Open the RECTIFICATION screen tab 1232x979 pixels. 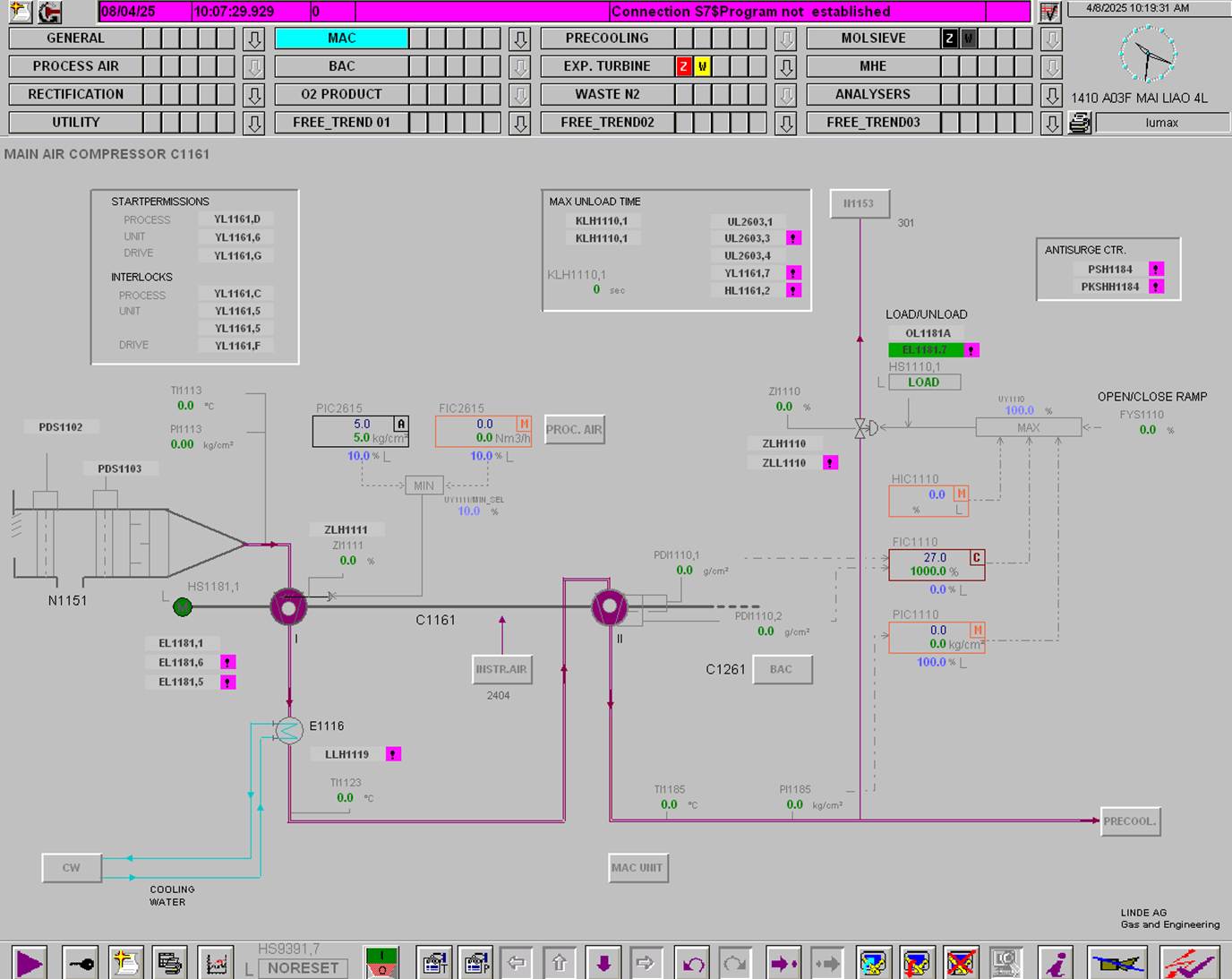75,94
